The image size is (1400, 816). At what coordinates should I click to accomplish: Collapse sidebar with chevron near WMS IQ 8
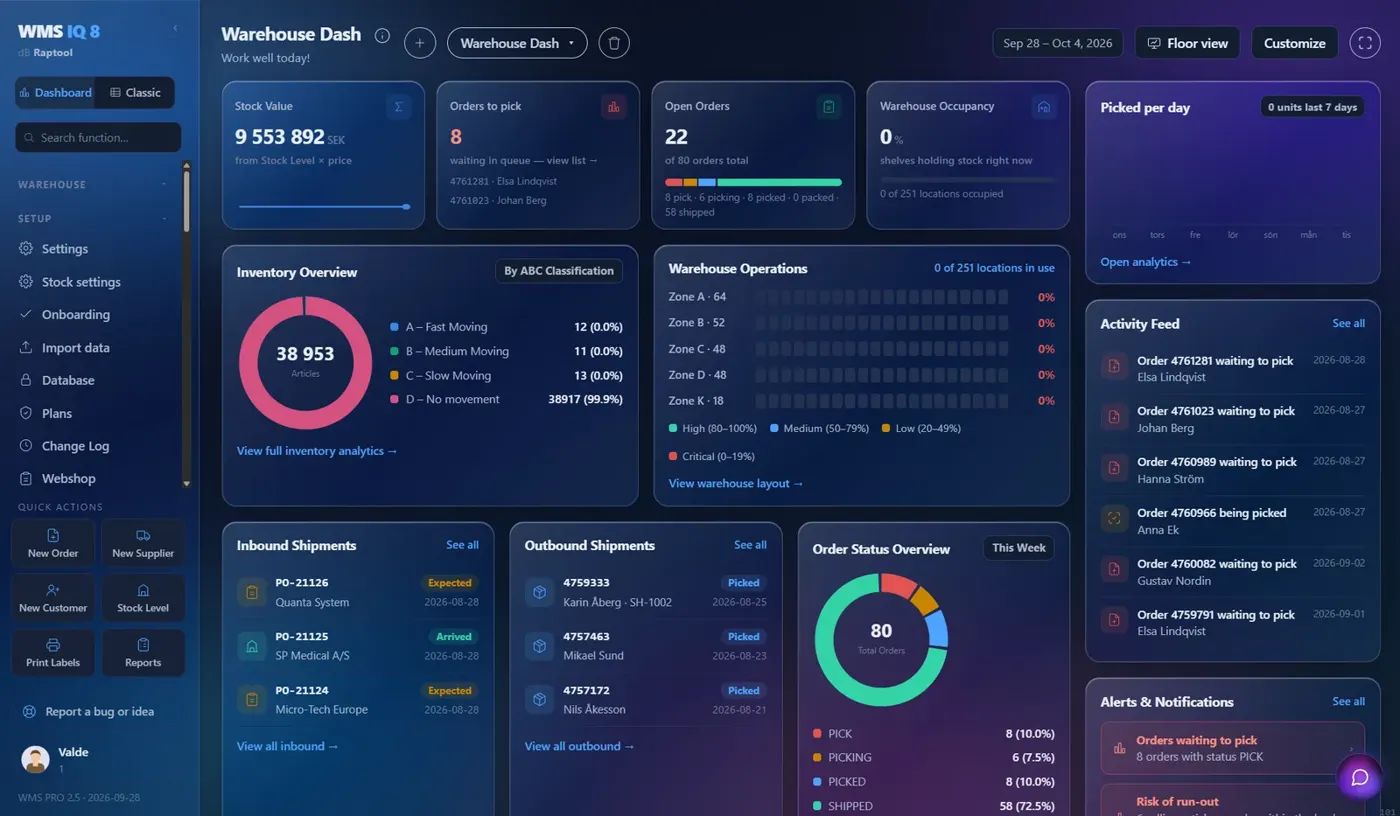(x=175, y=28)
